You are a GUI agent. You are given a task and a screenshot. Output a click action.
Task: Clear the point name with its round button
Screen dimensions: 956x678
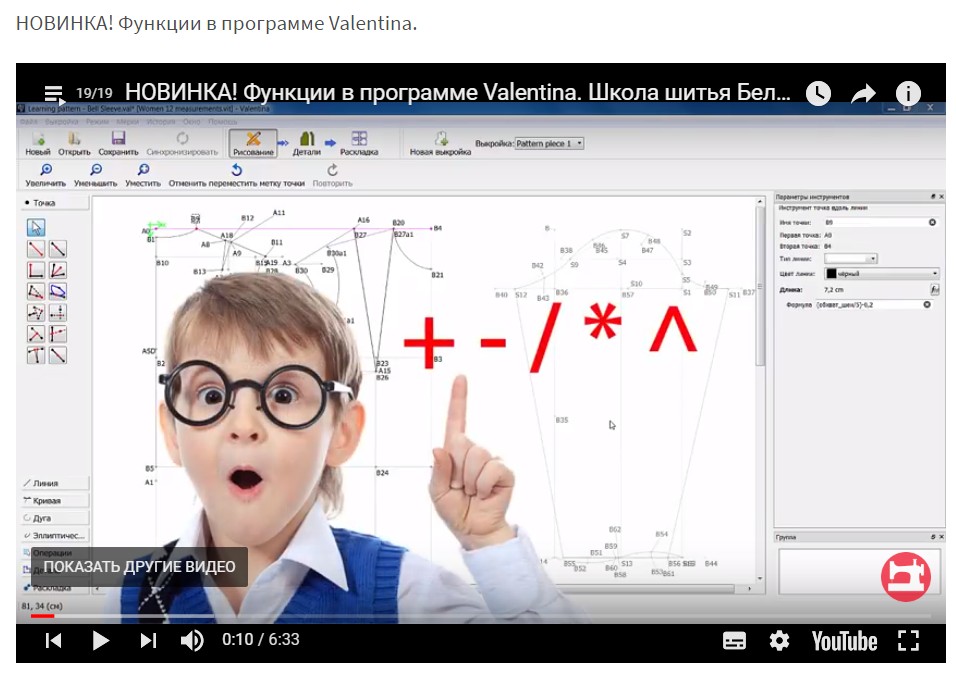pyautogui.click(x=932, y=223)
